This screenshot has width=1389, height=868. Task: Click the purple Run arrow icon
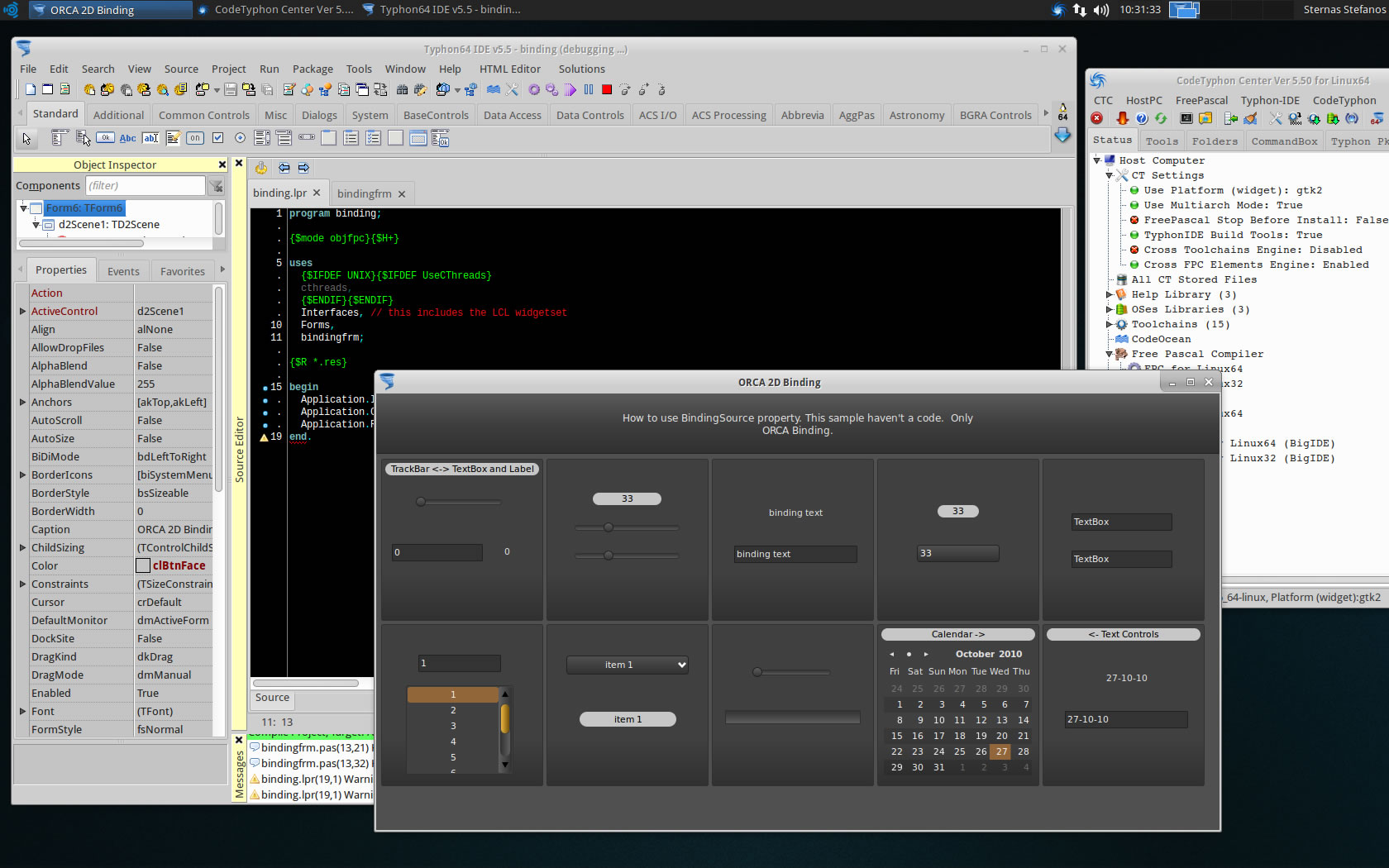(x=570, y=89)
